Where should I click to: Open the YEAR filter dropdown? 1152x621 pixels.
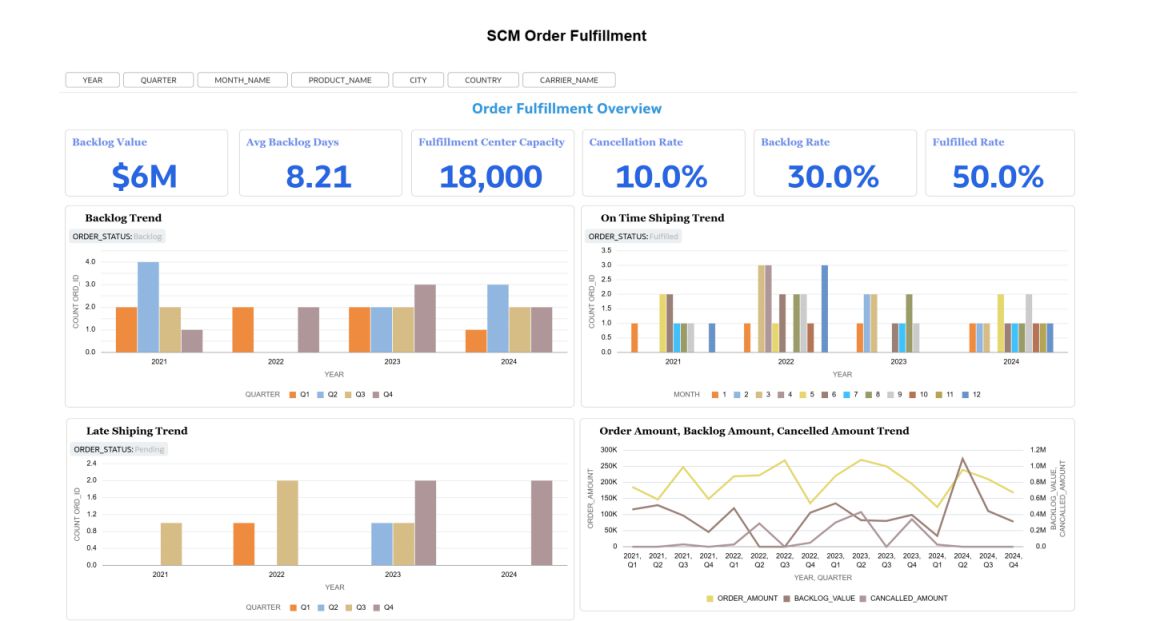92,80
